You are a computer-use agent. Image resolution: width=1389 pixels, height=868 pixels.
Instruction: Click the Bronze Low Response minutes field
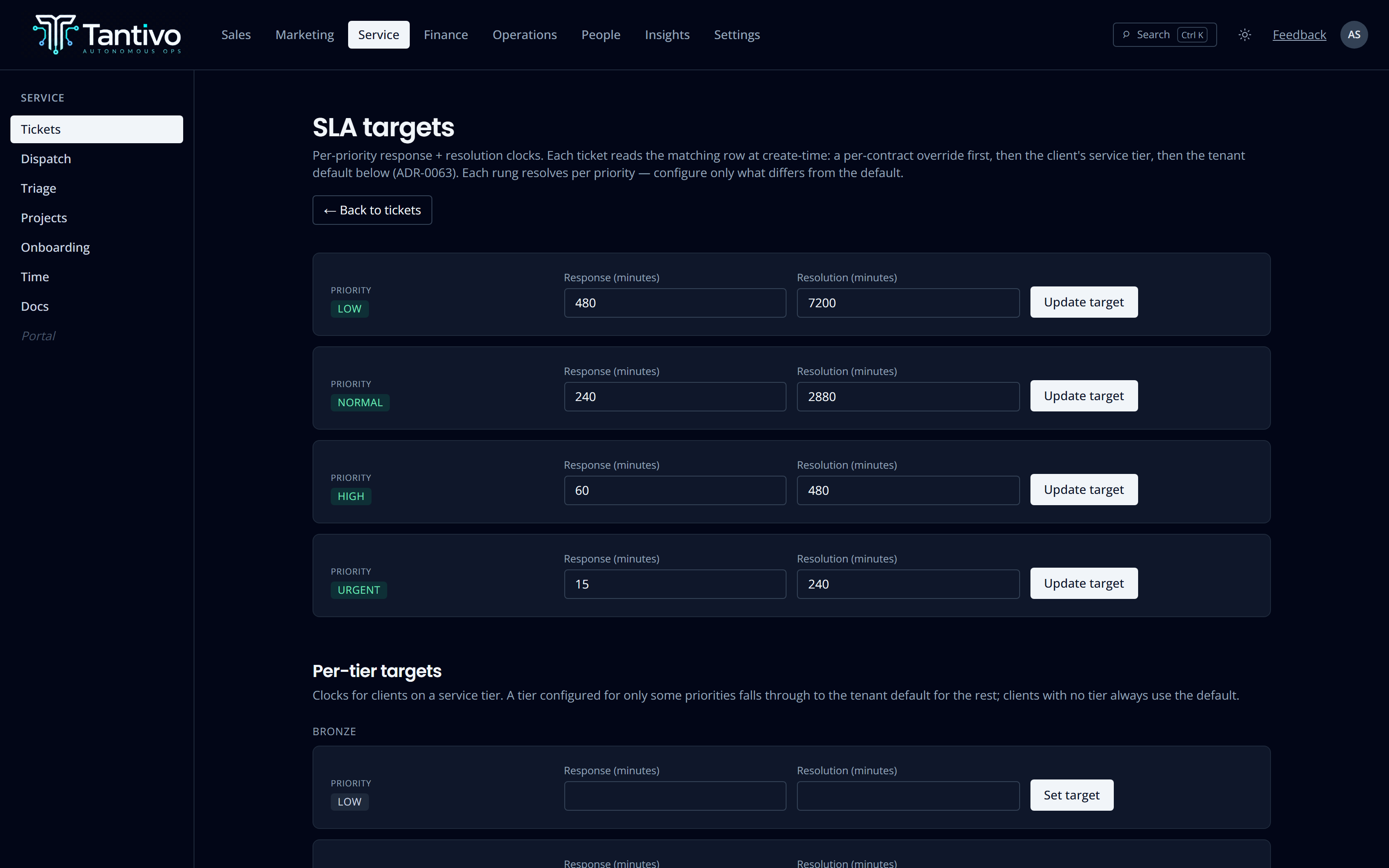click(675, 796)
